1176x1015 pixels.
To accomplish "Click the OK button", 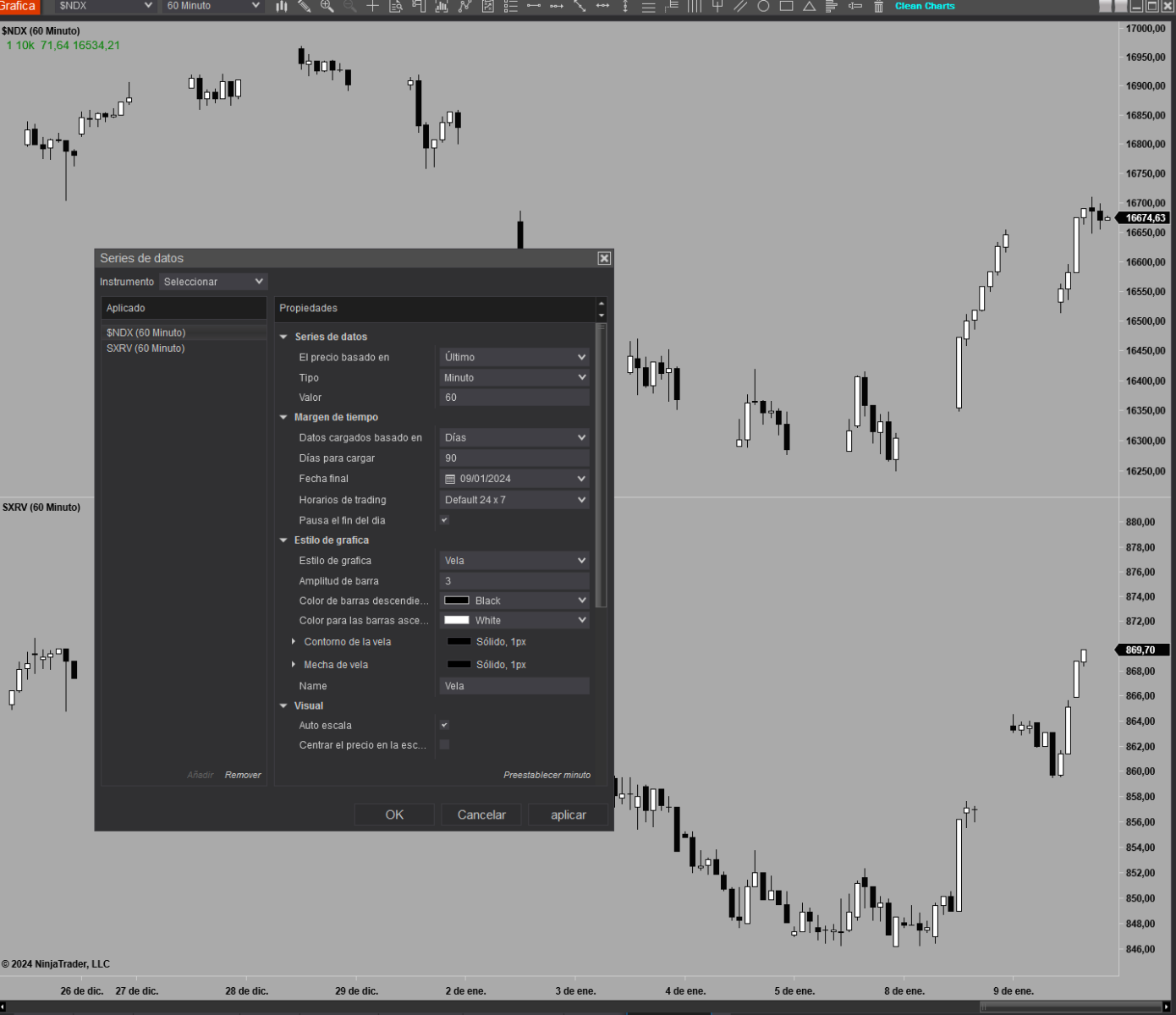I will pos(394,815).
